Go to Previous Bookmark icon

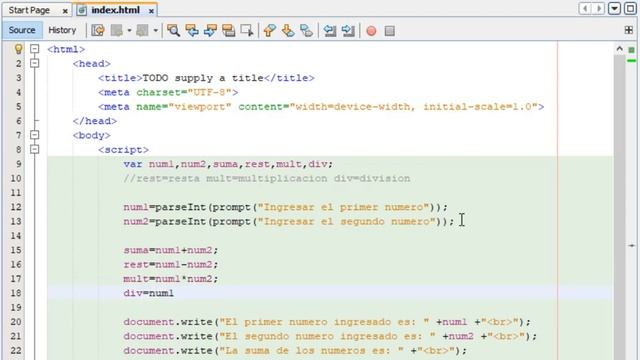[x=269, y=31]
